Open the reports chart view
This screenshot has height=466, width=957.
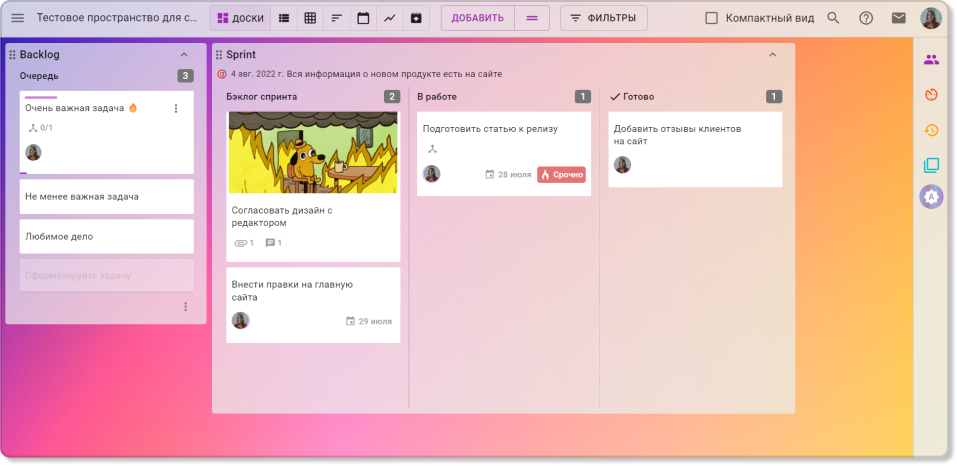389,18
